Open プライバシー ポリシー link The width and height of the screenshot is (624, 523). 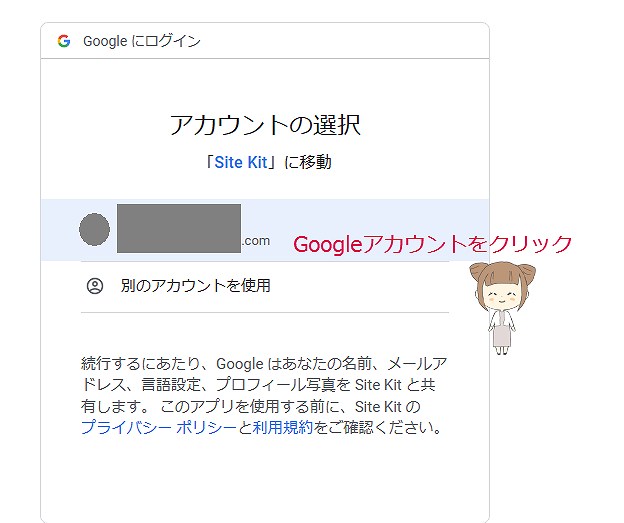pos(159,427)
